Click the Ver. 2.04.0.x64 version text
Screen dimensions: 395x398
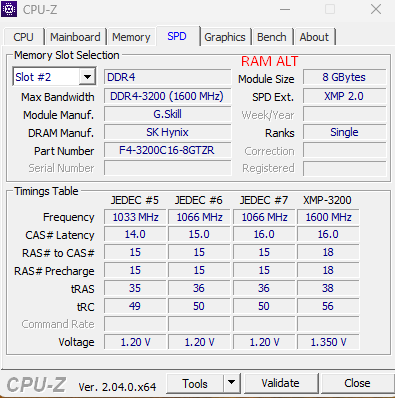[x=117, y=387]
